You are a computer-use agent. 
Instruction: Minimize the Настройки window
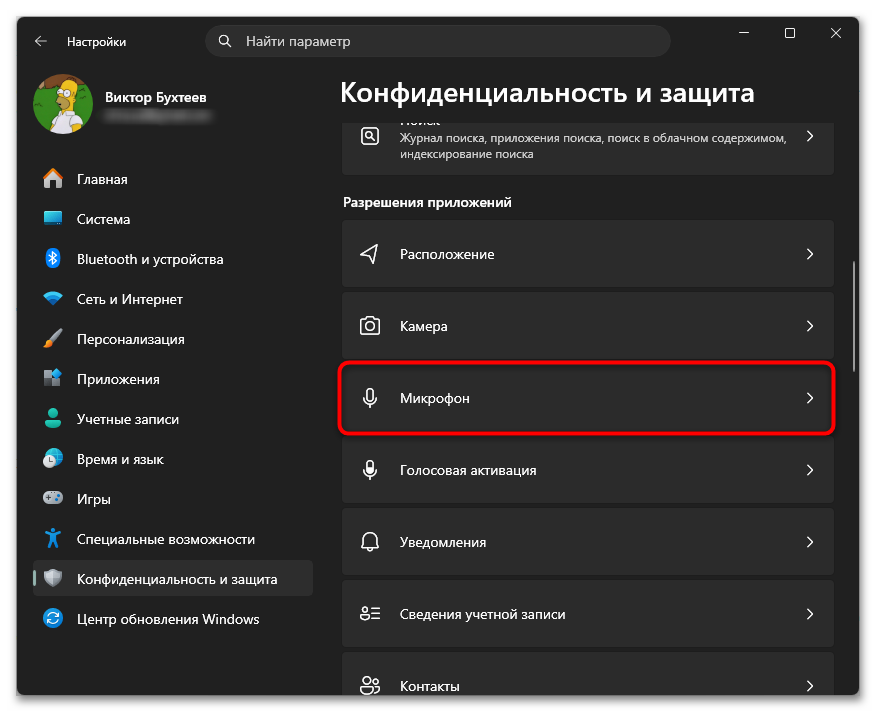744,33
